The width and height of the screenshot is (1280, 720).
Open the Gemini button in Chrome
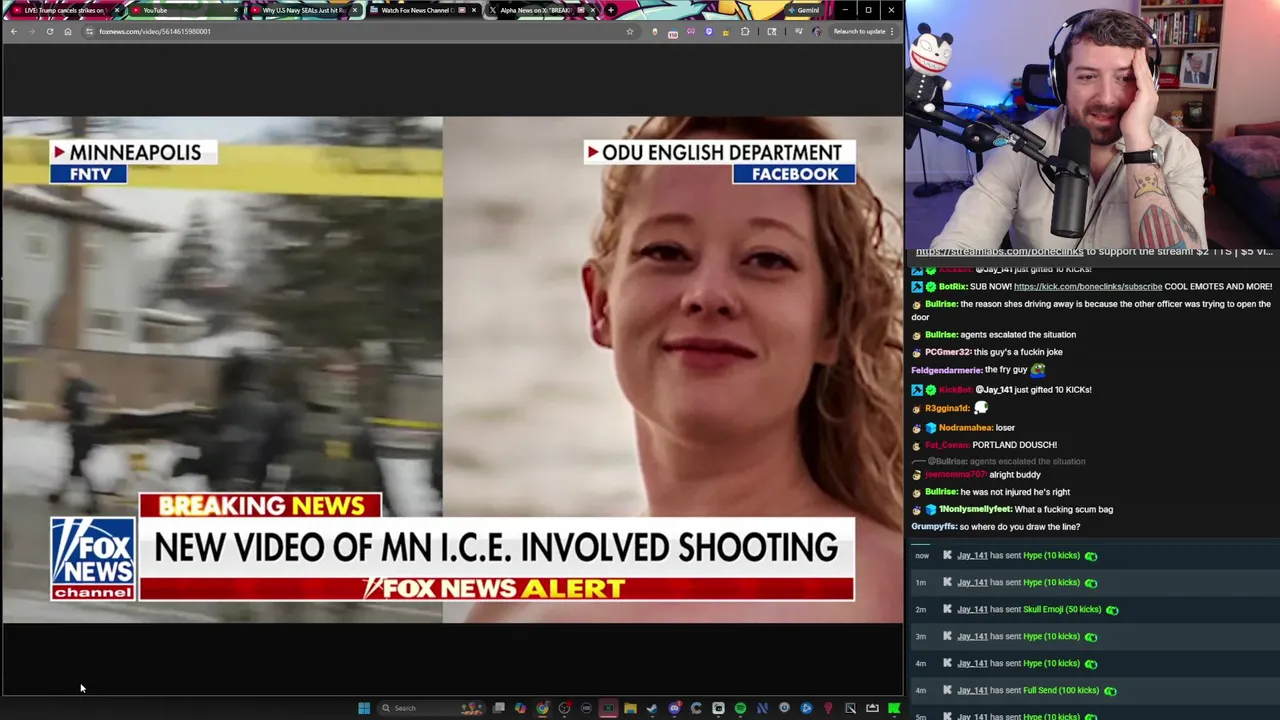coord(803,10)
